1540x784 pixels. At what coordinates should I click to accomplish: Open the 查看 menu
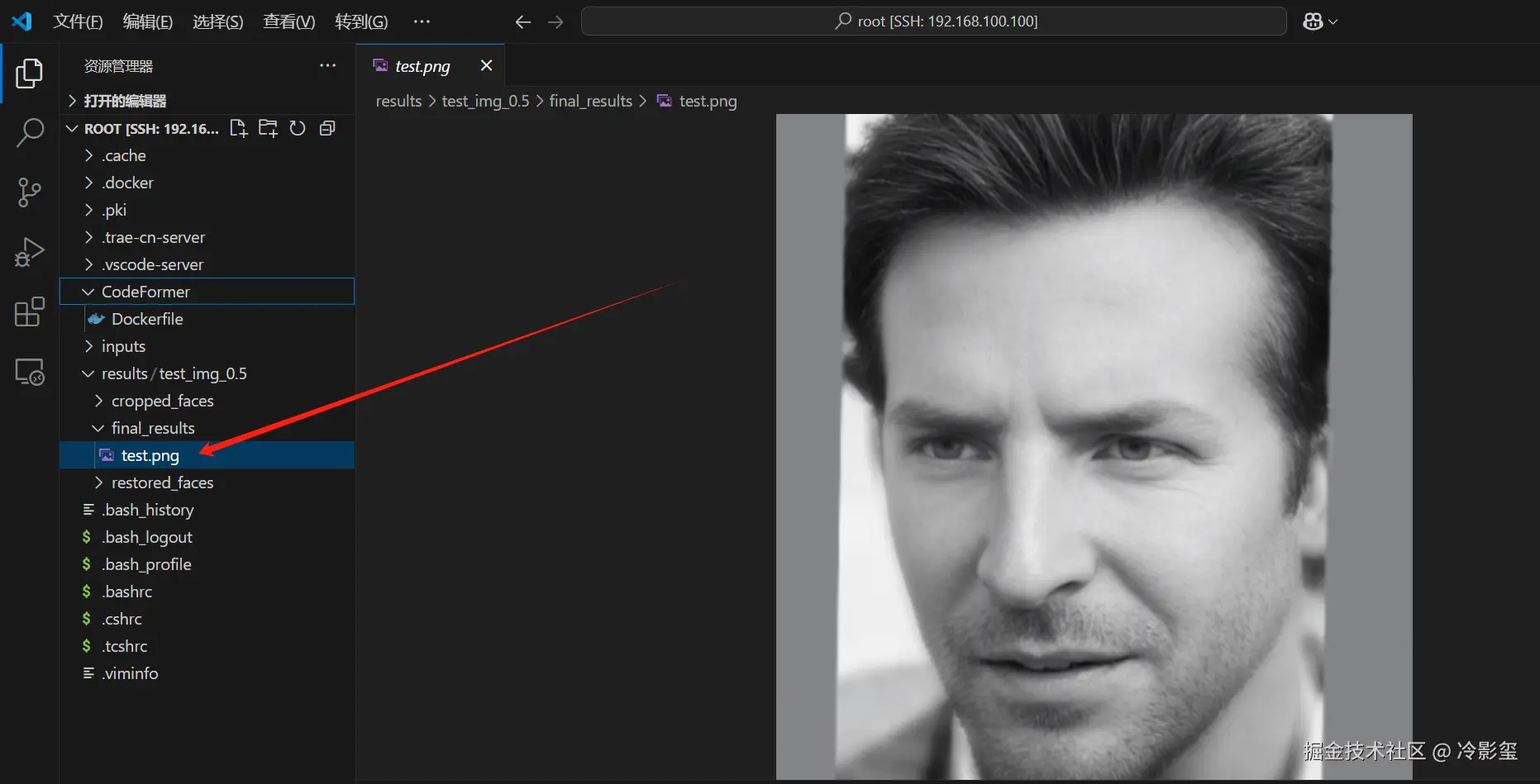pos(288,21)
